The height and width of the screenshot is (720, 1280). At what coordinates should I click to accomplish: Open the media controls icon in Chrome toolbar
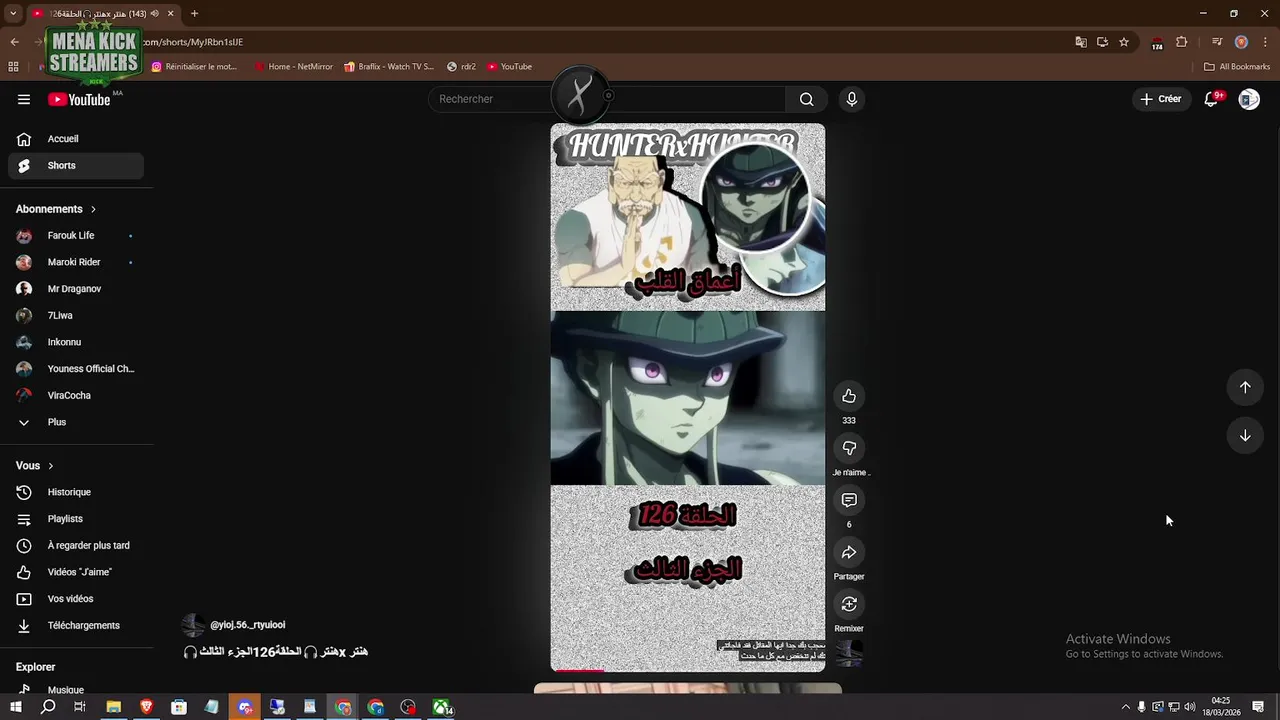click(1217, 42)
